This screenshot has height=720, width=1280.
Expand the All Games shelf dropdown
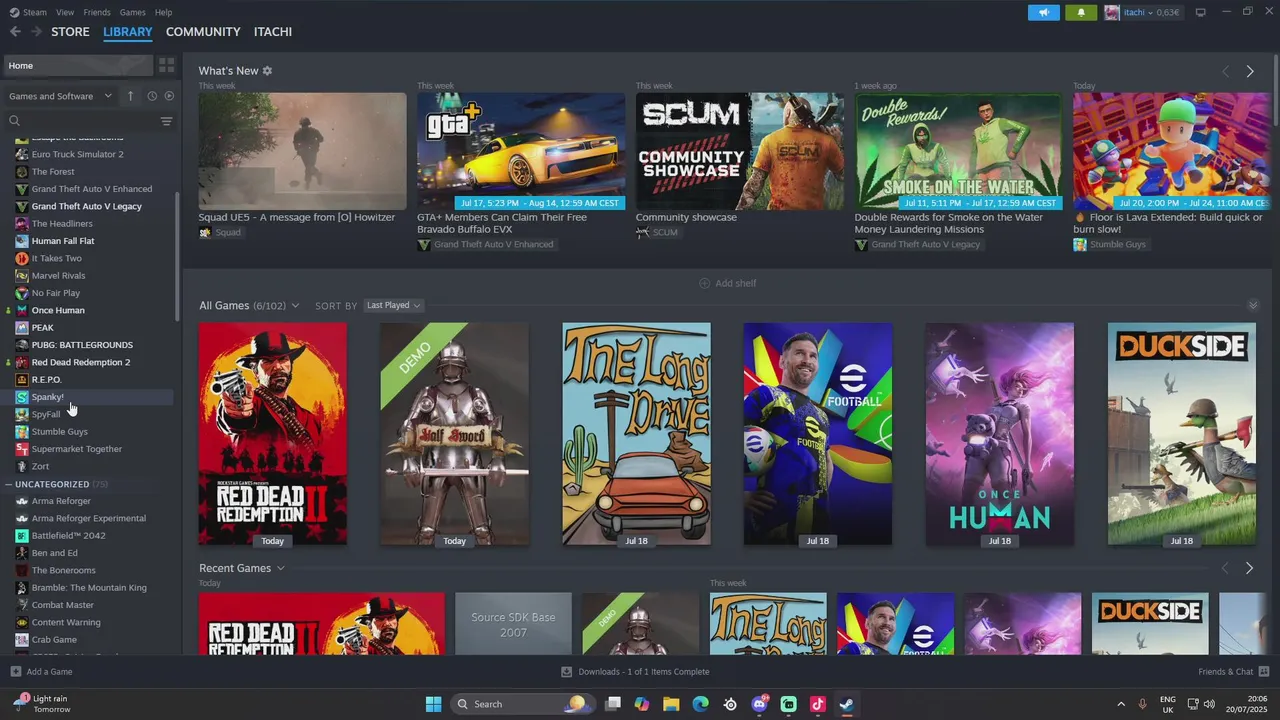(295, 306)
